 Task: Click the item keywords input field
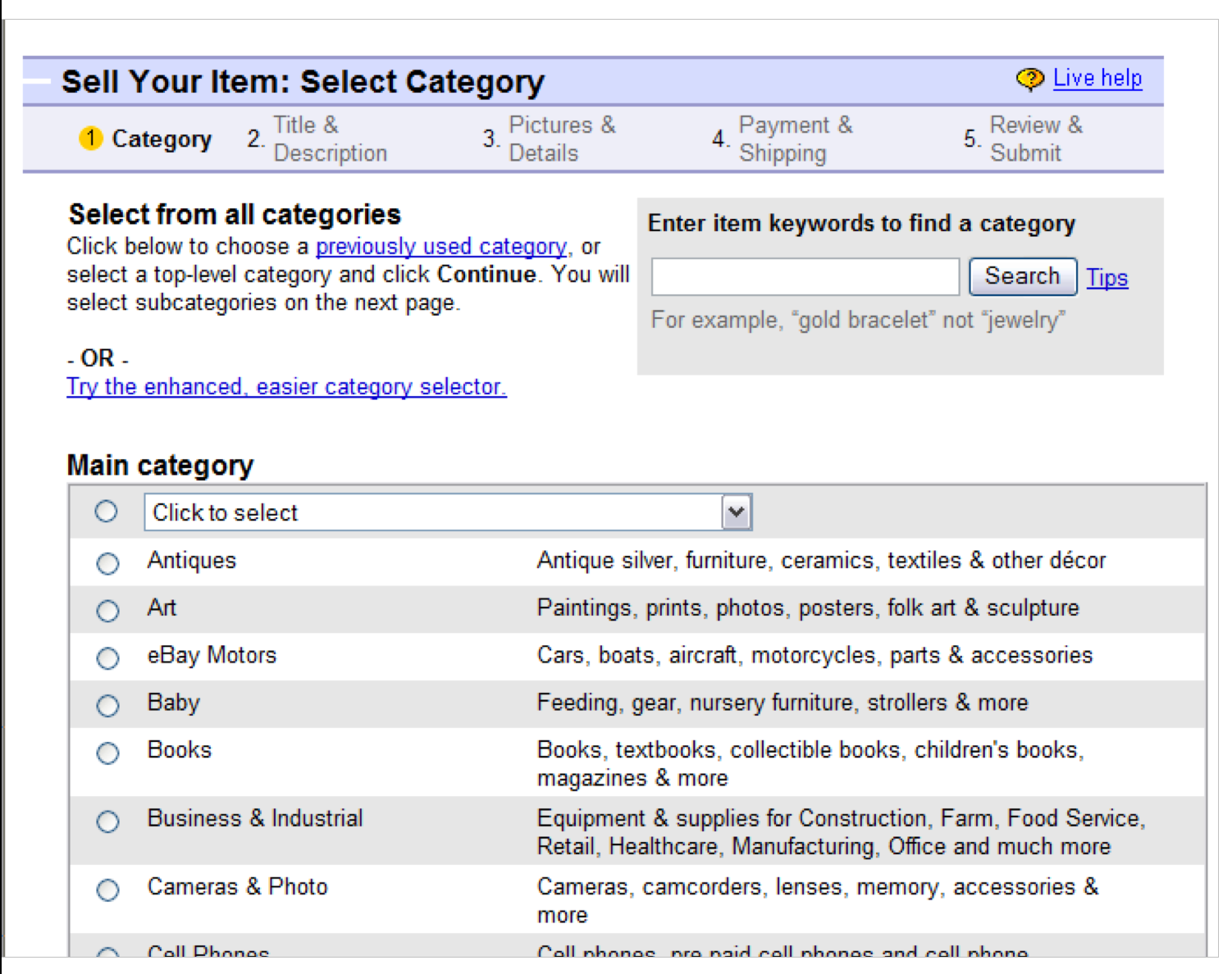point(804,276)
